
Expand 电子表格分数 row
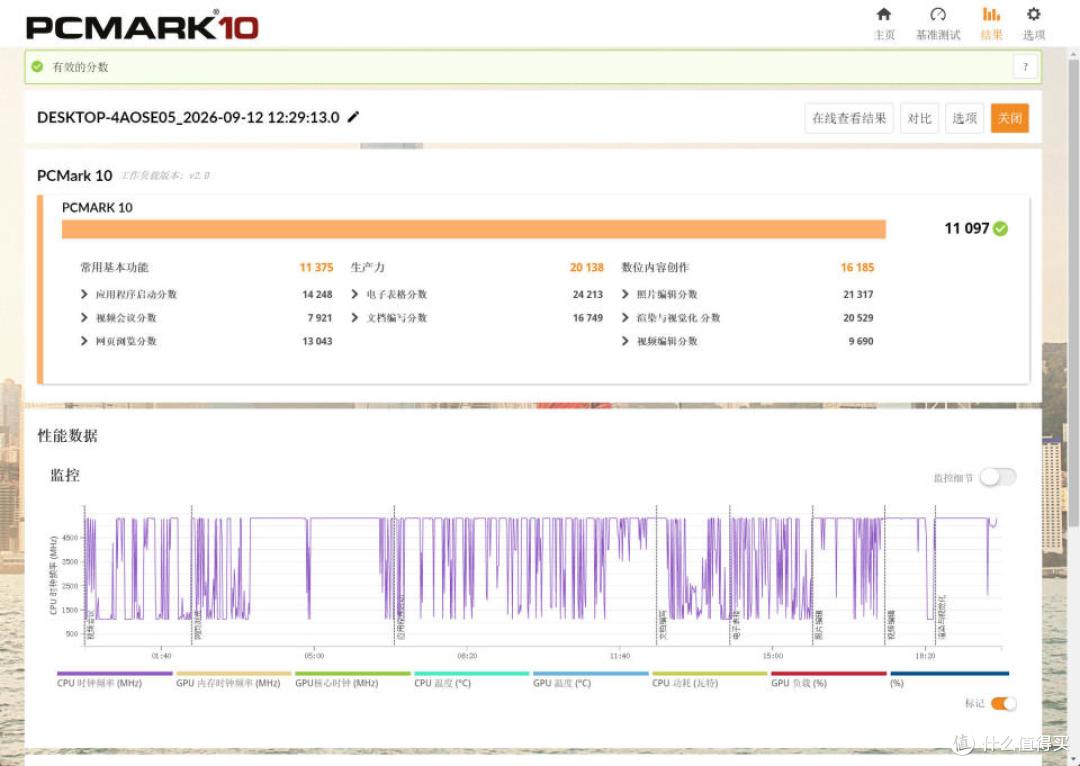[355, 294]
